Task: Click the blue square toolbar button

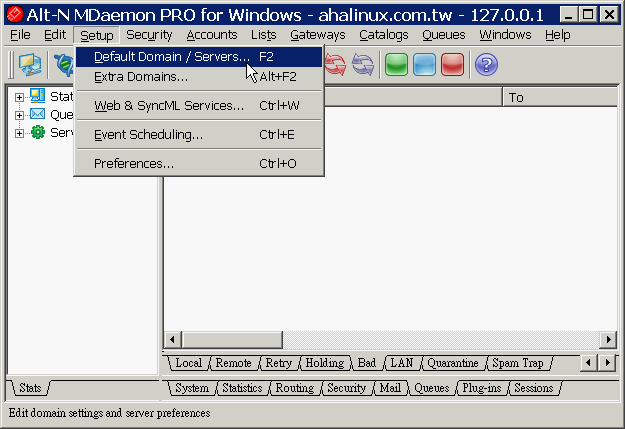Action: pos(425,65)
